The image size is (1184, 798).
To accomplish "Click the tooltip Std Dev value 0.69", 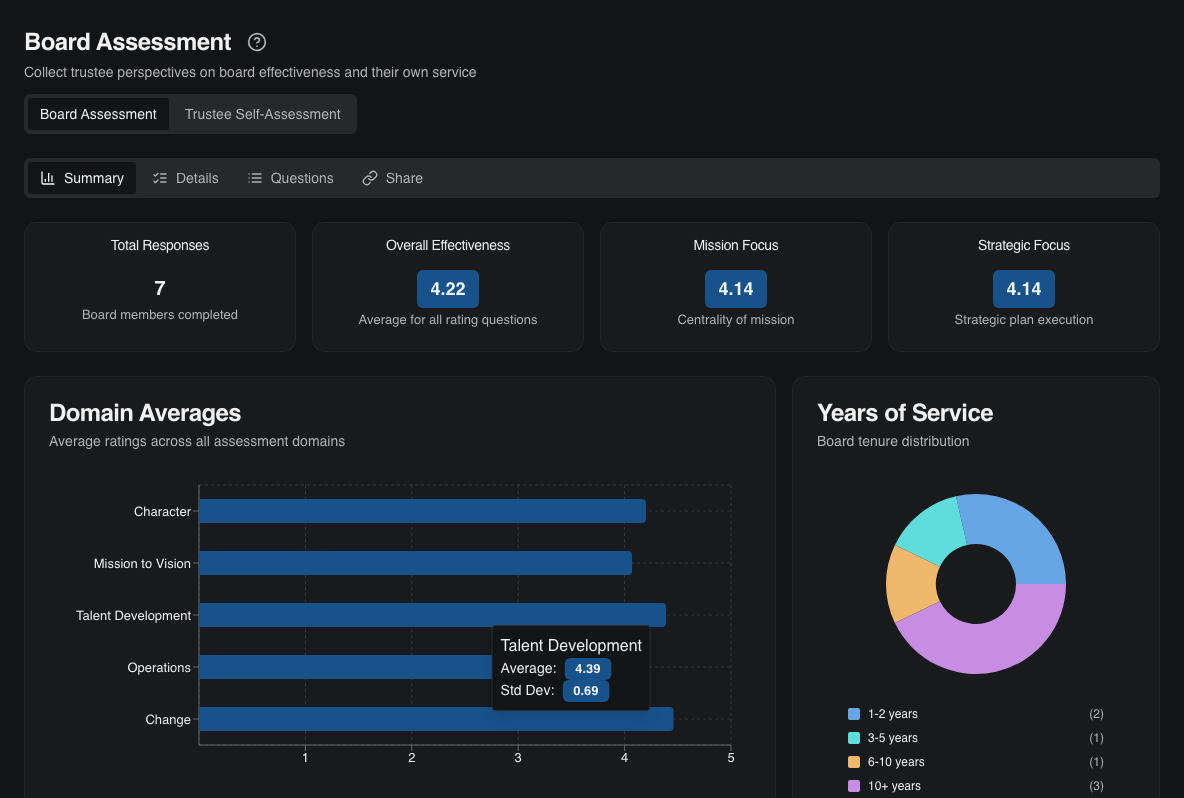I will (585, 691).
